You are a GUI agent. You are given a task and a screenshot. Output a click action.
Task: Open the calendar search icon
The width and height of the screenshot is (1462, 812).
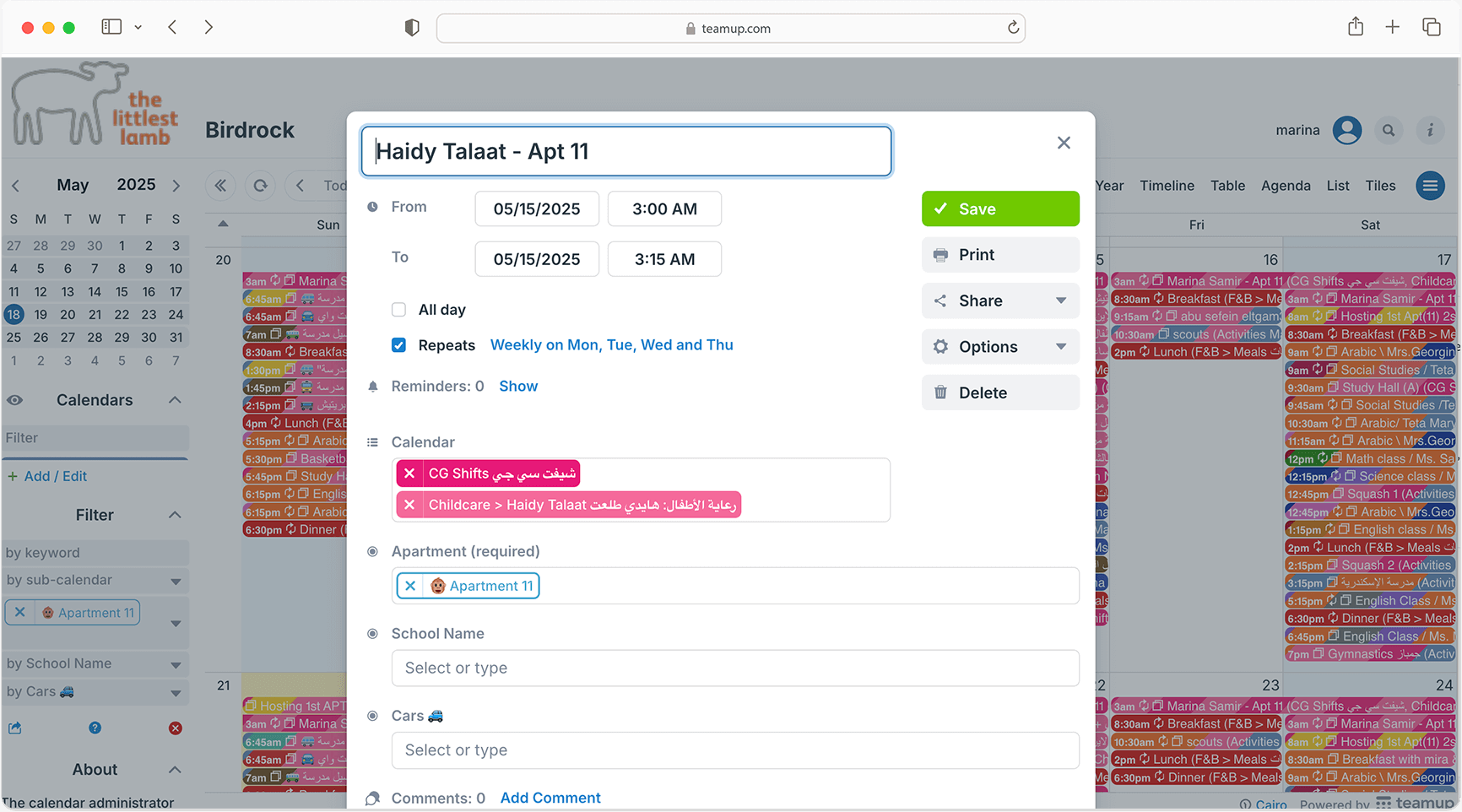pos(1389,130)
